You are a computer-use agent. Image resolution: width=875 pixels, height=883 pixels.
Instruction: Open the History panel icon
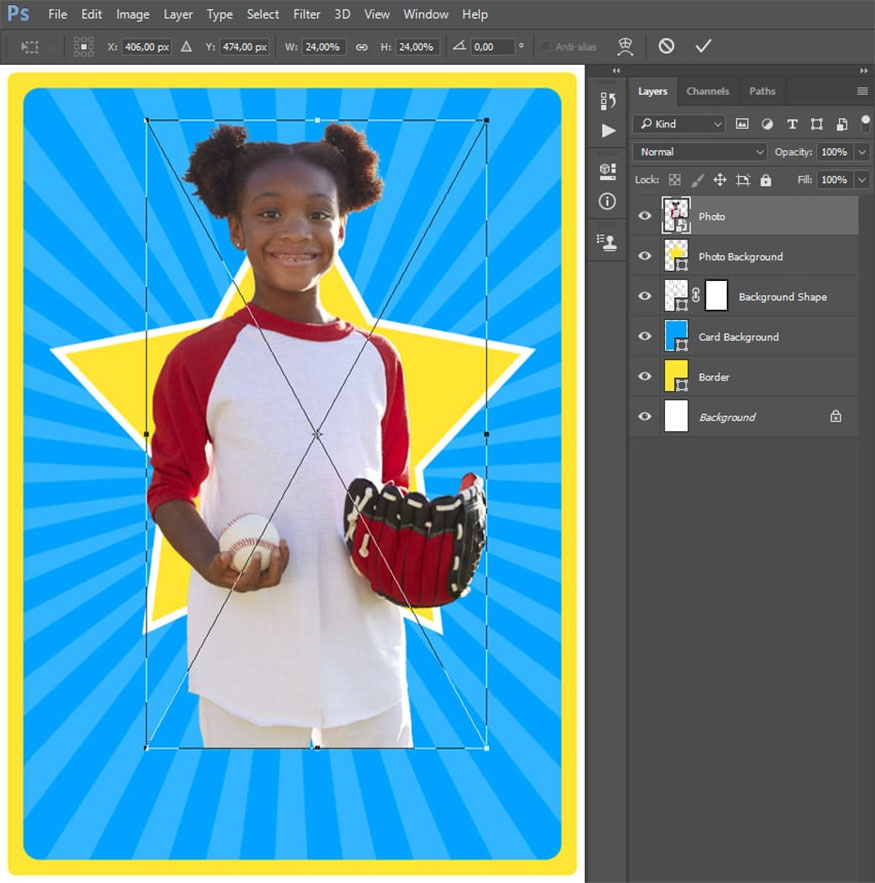608,101
